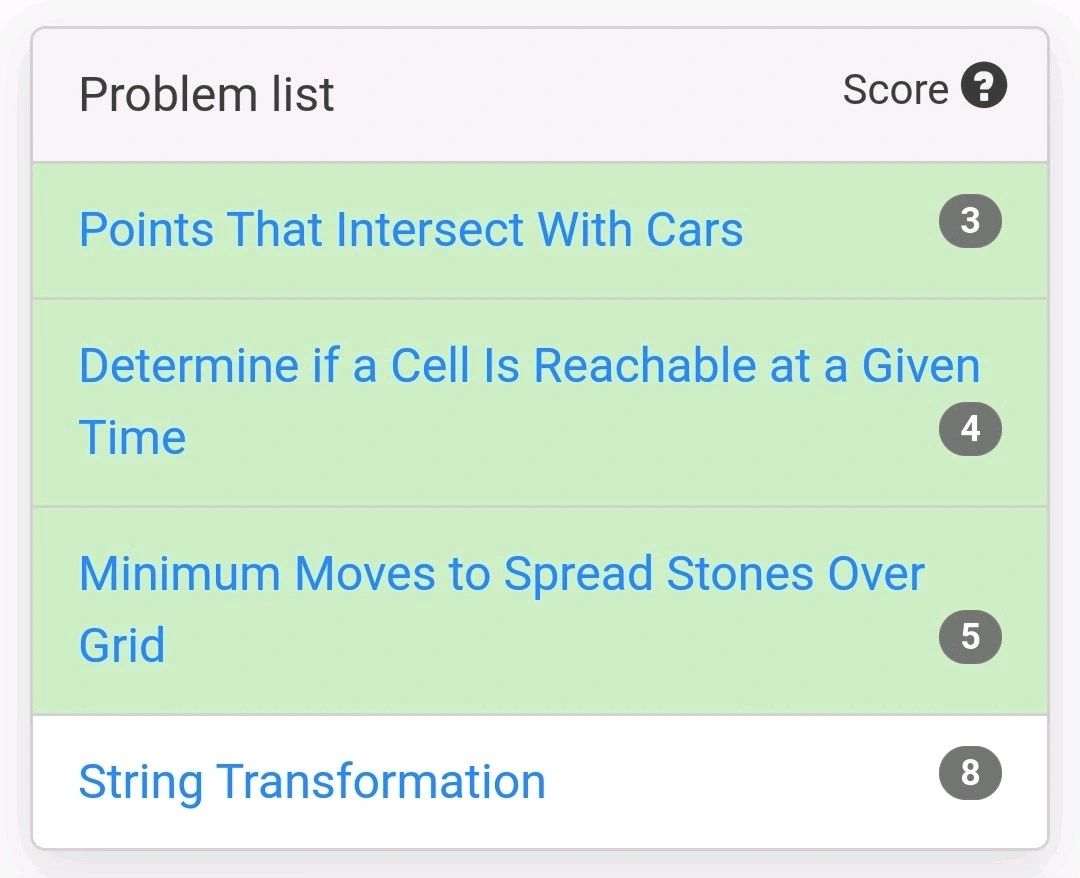Viewport: 1080px width, 878px height.
Task: Click the word "Grid" on the third problem's wrapped line
Action: (x=121, y=645)
